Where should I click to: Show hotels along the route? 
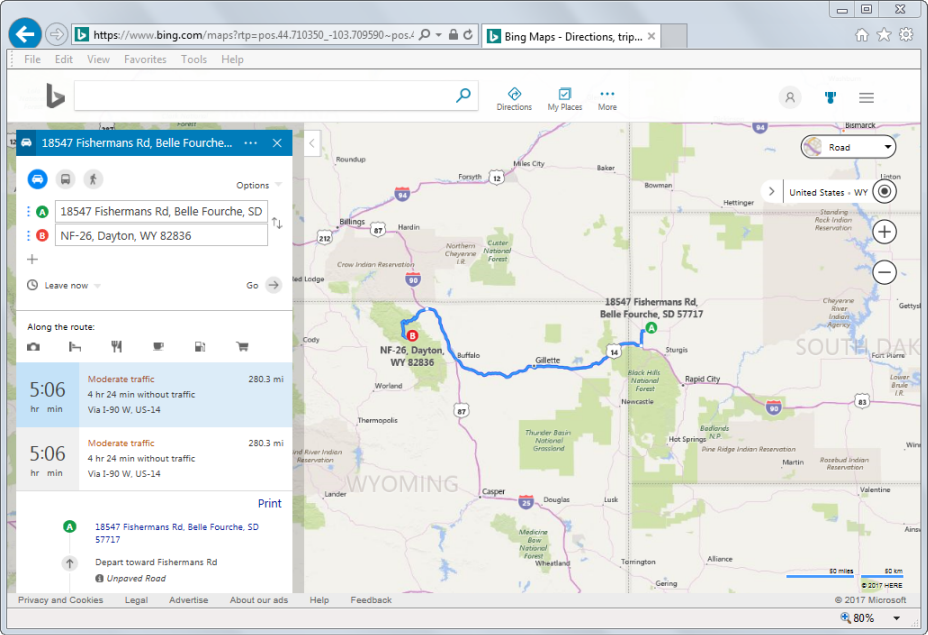(x=75, y=347)
